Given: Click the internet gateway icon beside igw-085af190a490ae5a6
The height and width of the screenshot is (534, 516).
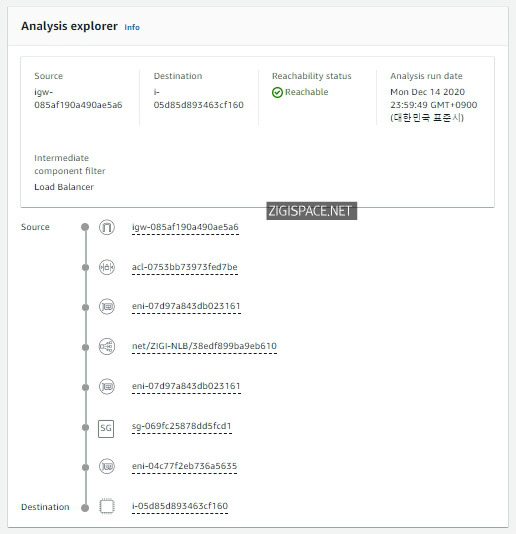Looking at the screenshot, I should pos(107,227).
